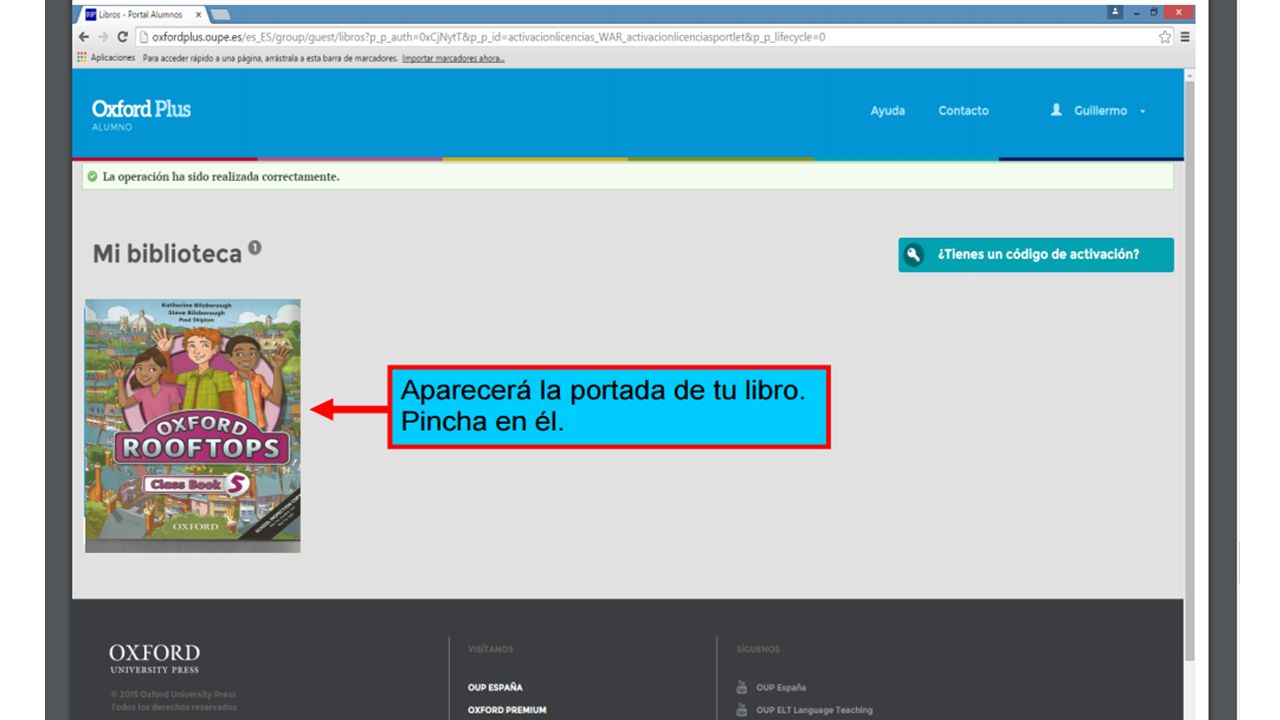Open the OXFORD PREMIUM footer link
This screenshot has height=720, width=1280.
(x=507, y=710)
